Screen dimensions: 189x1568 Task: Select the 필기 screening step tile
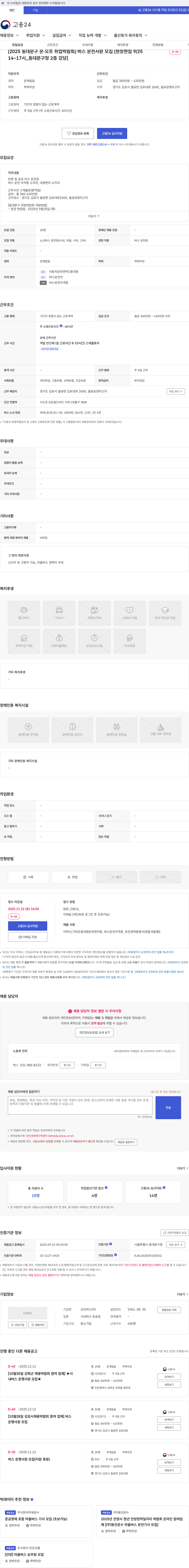116,877
